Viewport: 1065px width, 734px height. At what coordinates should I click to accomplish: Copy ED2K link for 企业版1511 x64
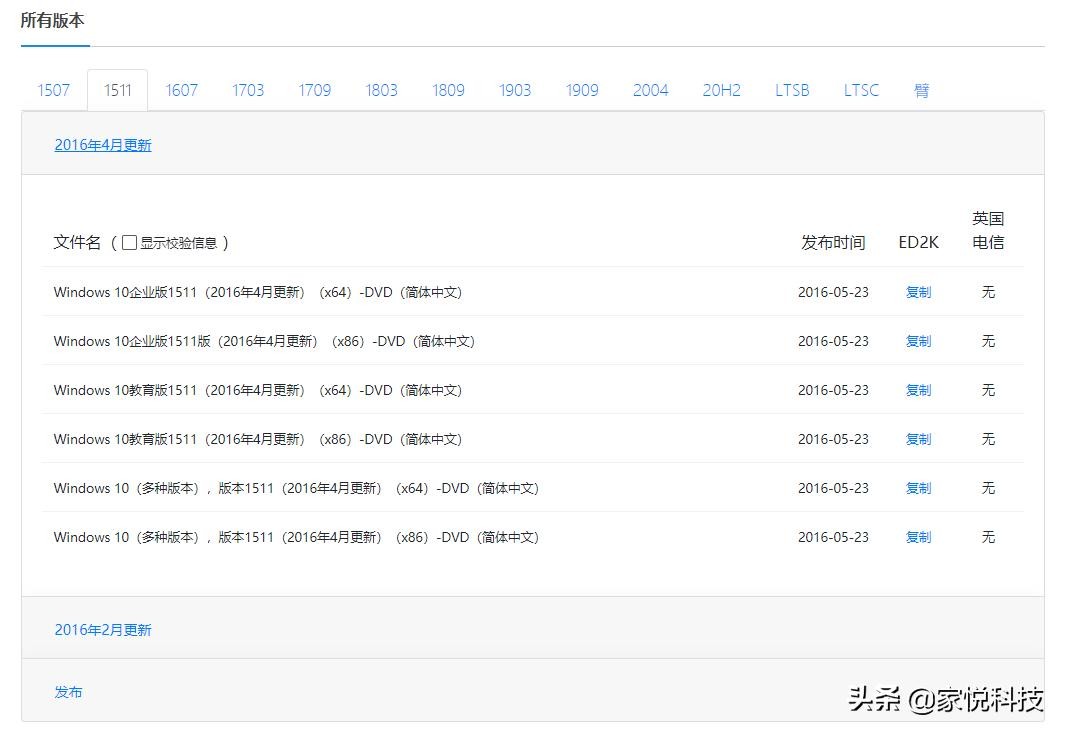[x=918, y=292]
